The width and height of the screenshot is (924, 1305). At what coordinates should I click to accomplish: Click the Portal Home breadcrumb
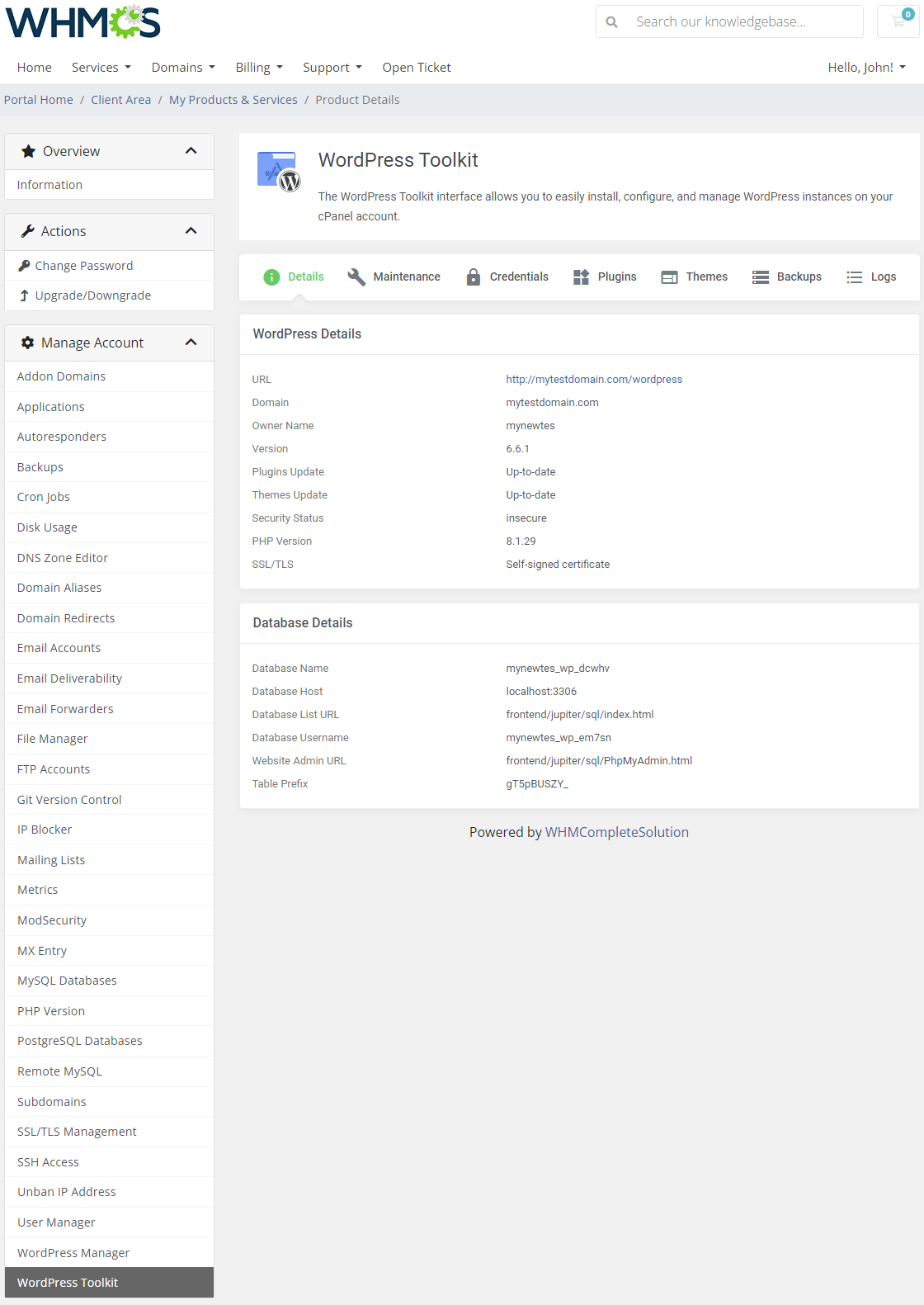point(39,100)
